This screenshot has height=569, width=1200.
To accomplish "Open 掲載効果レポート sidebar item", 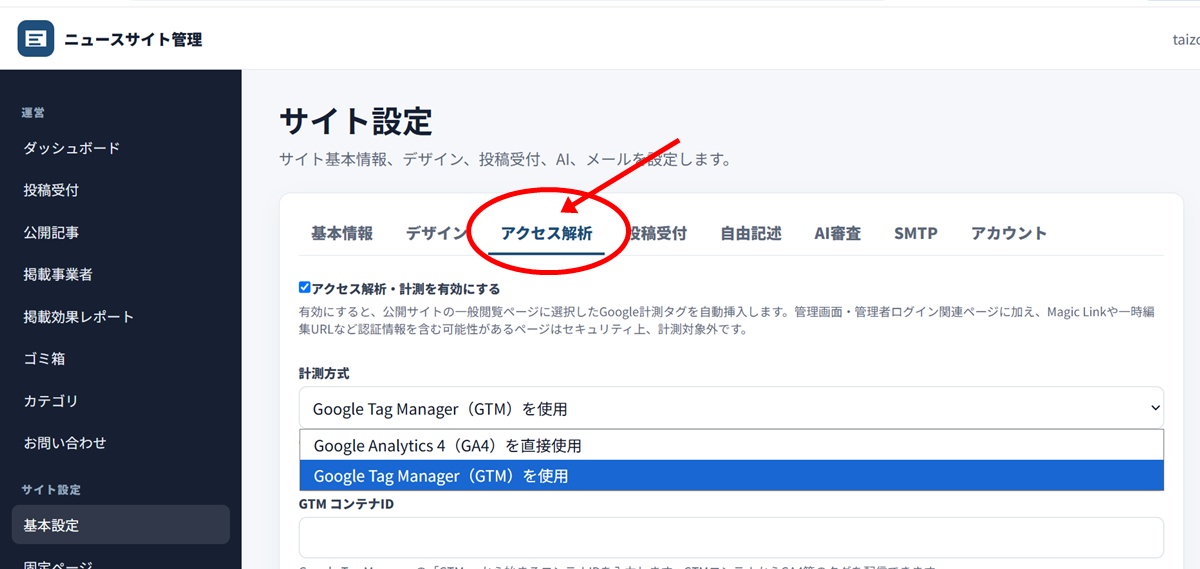I will click(x=79, y=316).
